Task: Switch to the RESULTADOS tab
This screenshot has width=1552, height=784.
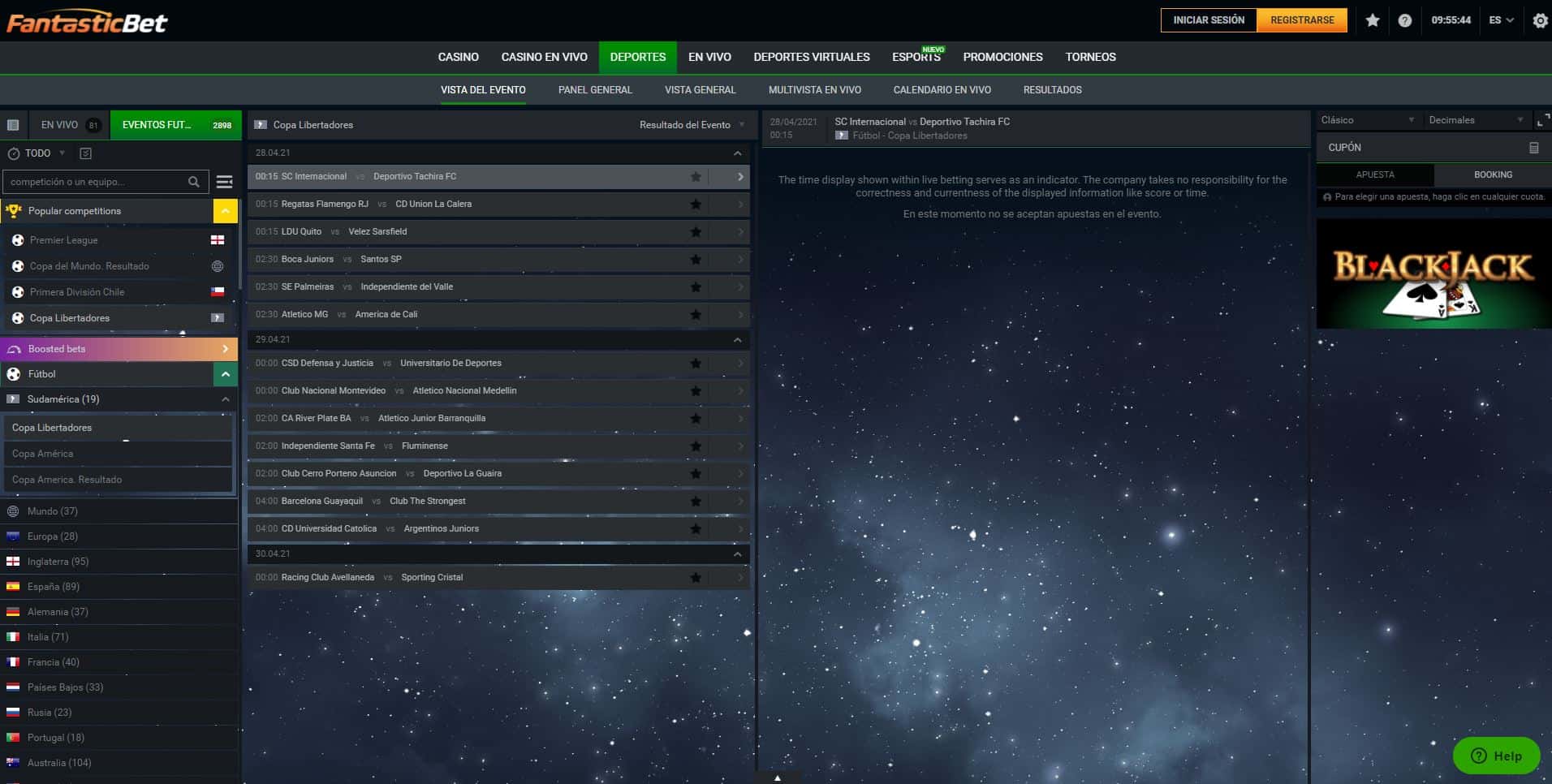Action: (1052, 90)
